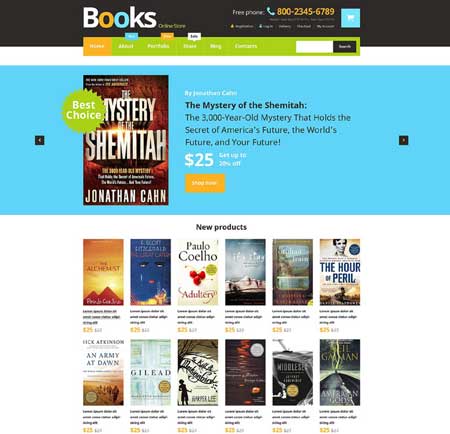Image resolution: width=450 pixels, height=434 pixels.
Task: Focus the search text field
Action: click(314, 47)
